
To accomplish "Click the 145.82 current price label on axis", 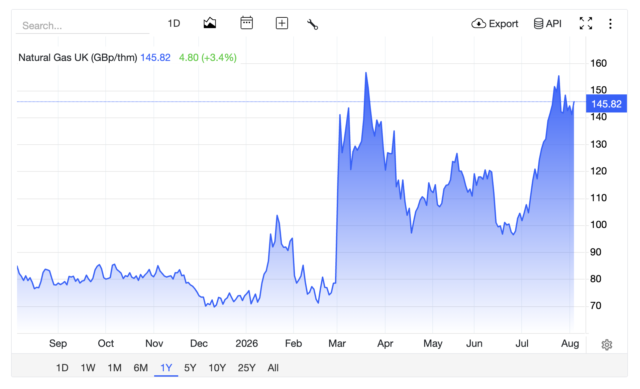I will pyautogui.click(x=606, y=104).
